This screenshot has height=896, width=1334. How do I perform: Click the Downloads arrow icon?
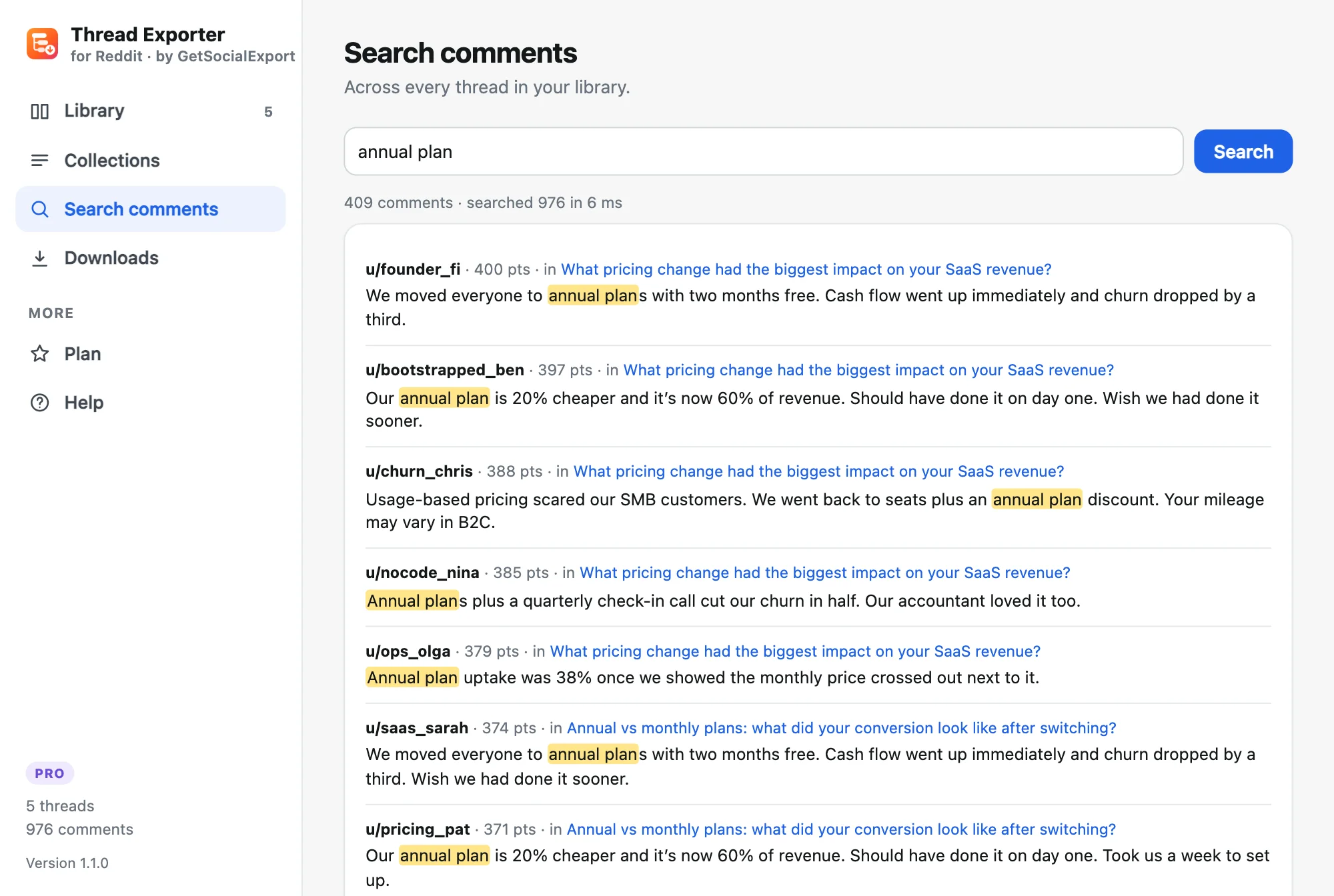click(40, 258)
